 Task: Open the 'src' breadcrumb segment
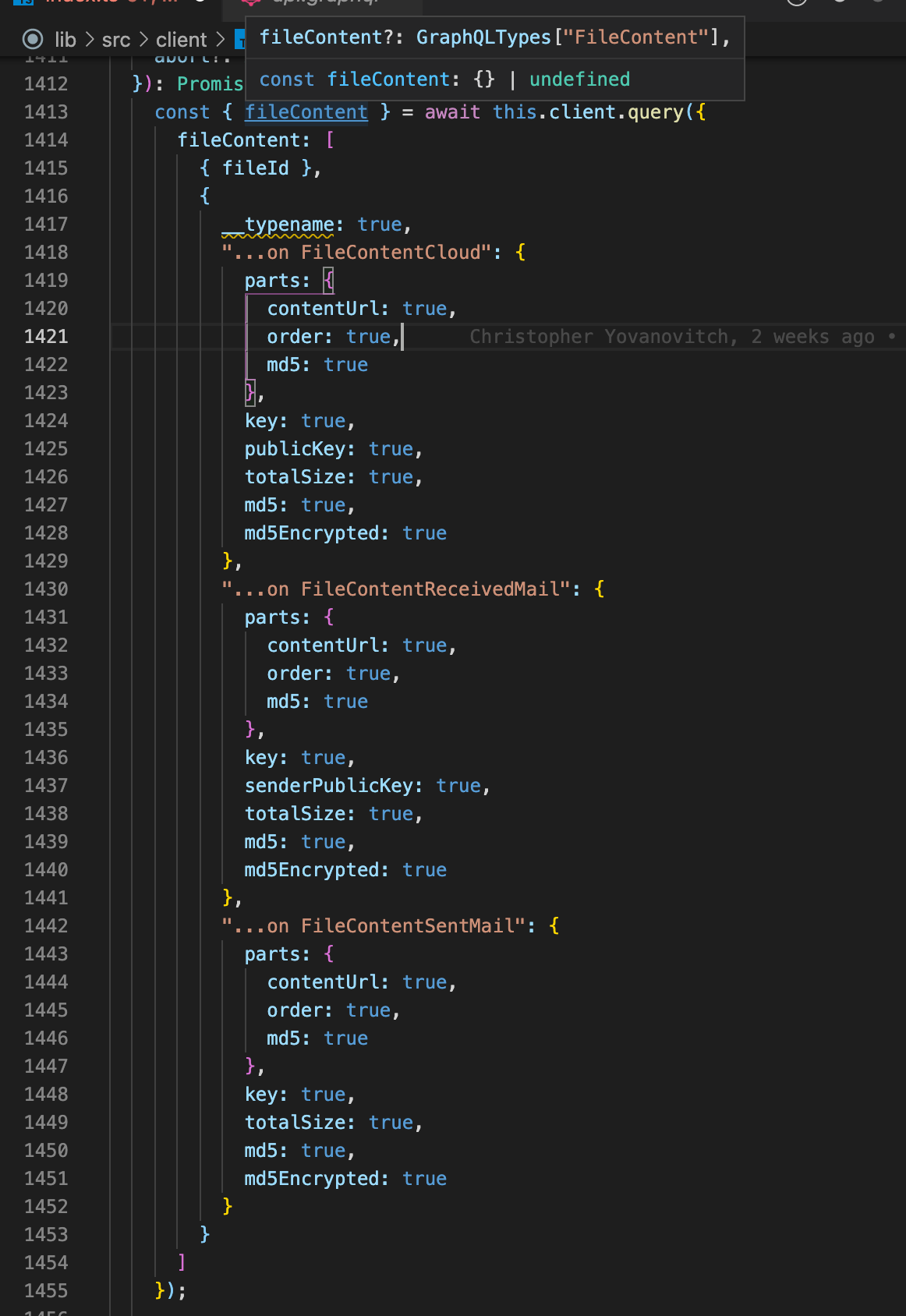116,40
